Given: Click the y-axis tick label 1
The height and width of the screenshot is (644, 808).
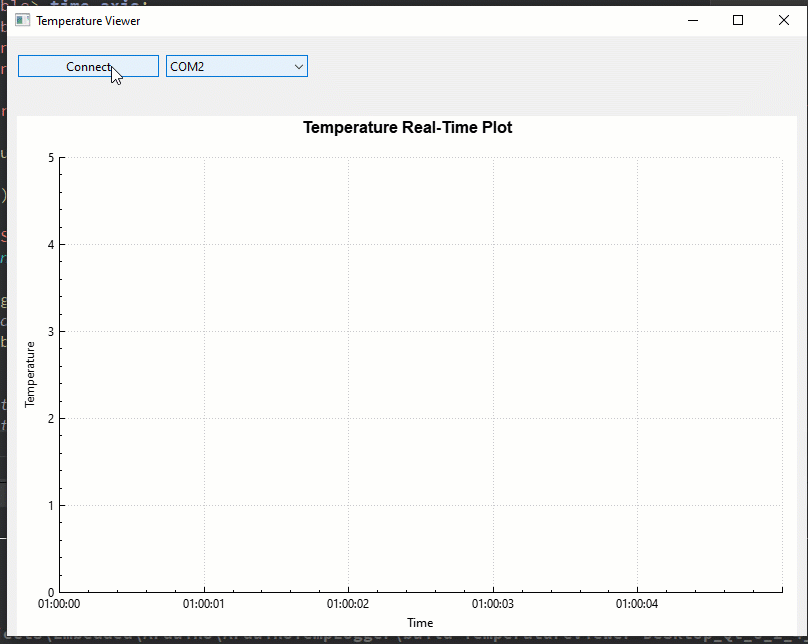Looking at the screenshot, I should coord(50,506).
